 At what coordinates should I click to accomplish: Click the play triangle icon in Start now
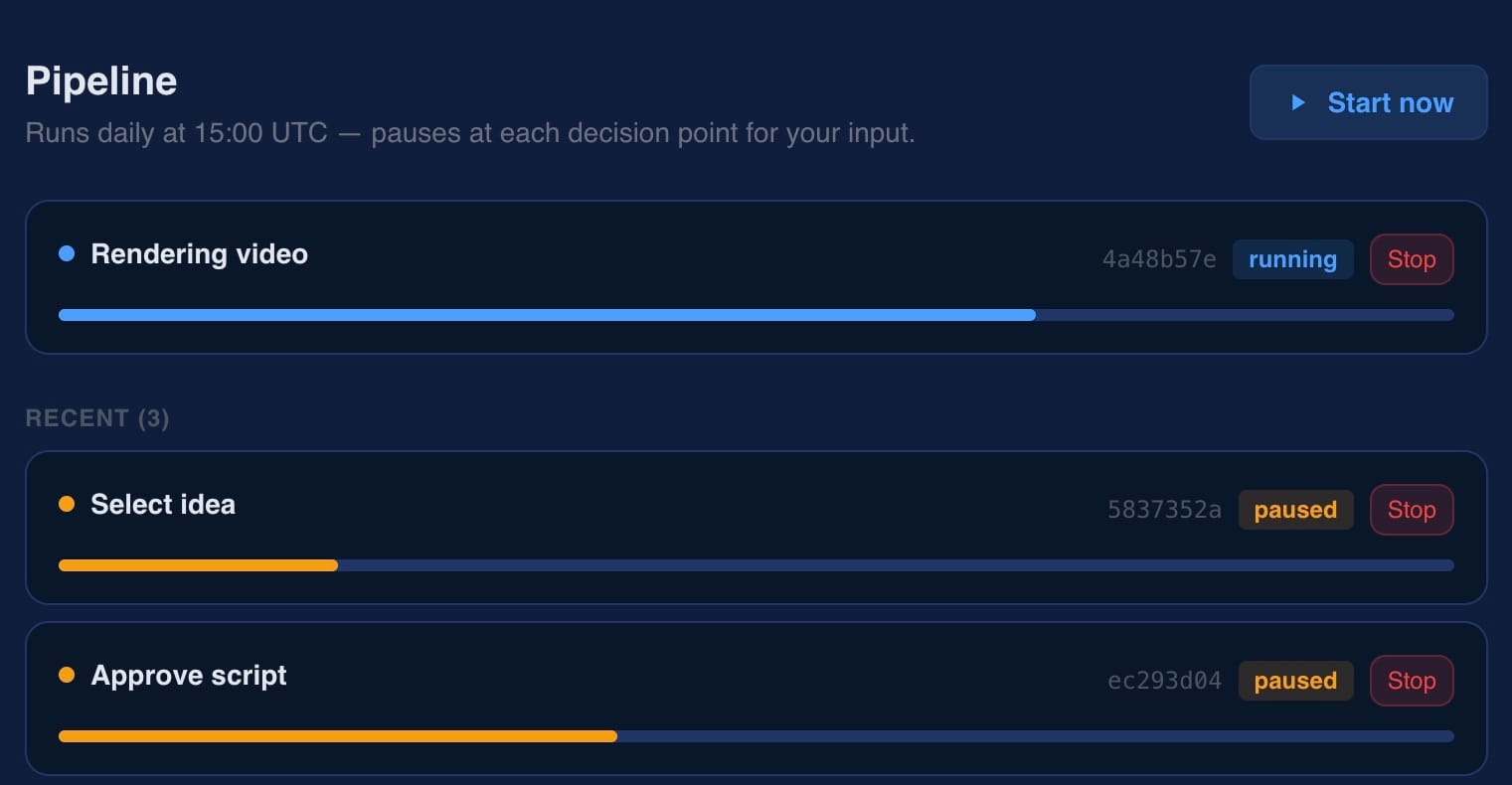click(x=1297, y=102)
